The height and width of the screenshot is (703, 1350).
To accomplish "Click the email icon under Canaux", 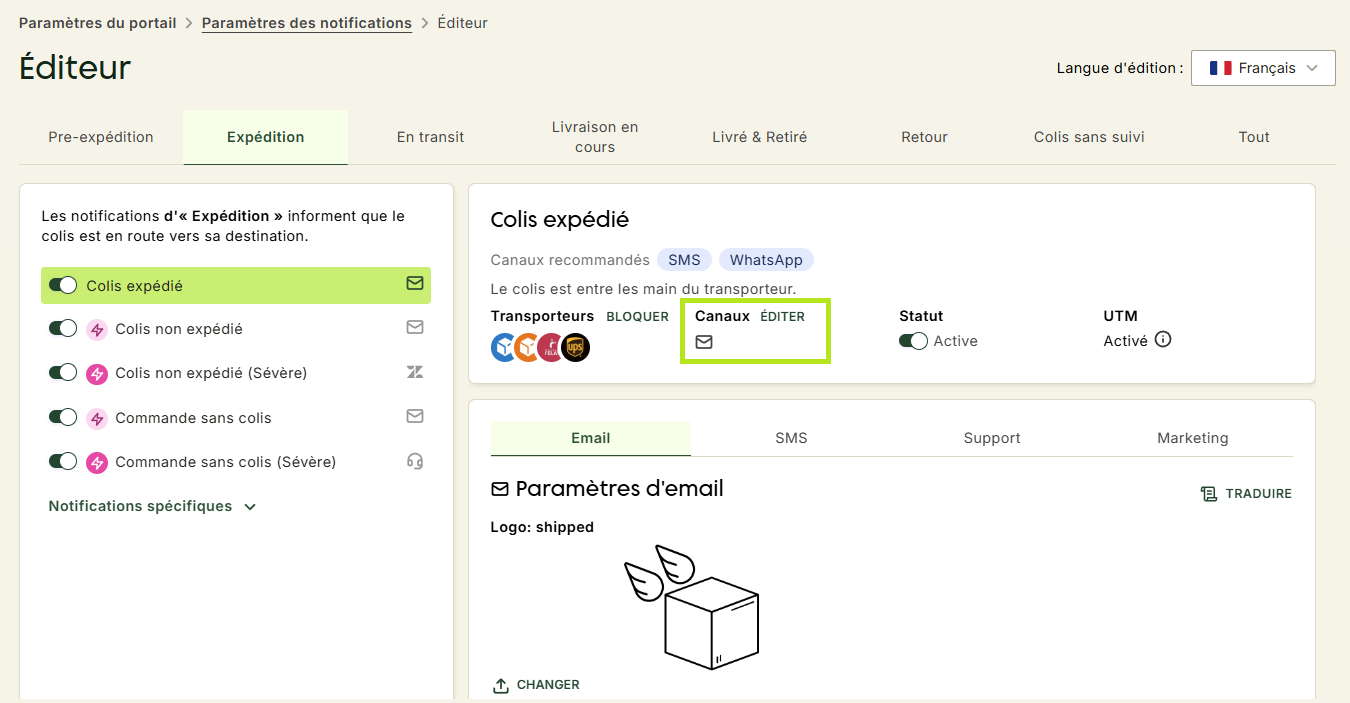I will point(704,342).
